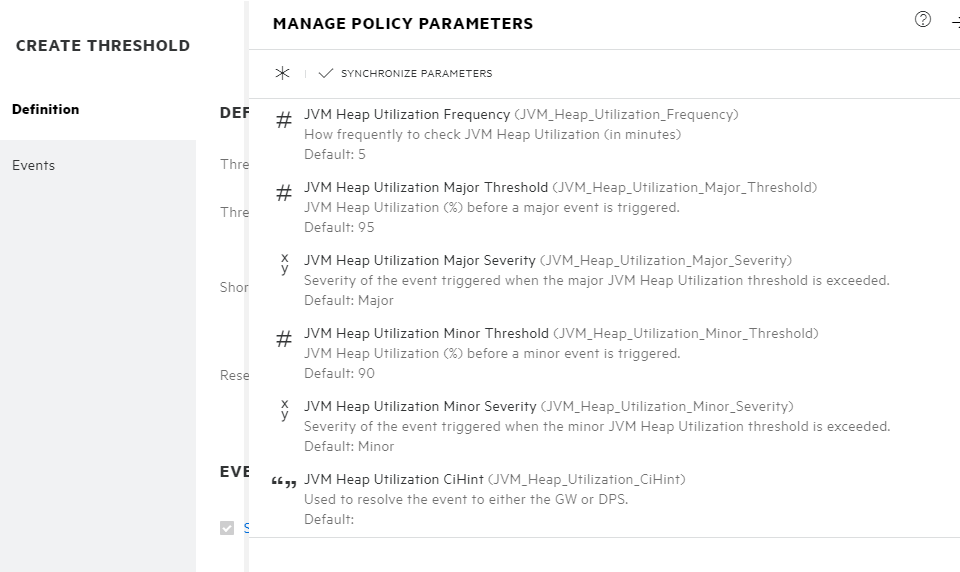Image resolution: width=960 pixels, height=572 pixels.
Task: Click numeric icon for Minor Threshold parameter
Action: tap(284, 340)
